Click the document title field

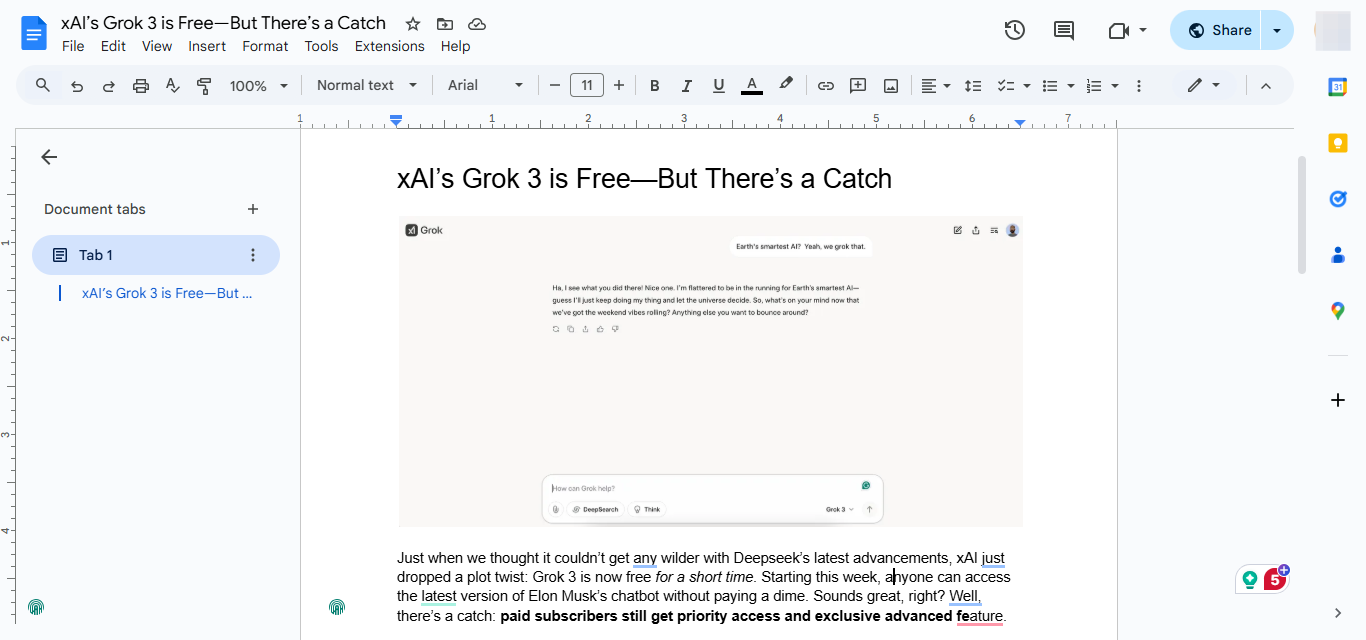224,23
